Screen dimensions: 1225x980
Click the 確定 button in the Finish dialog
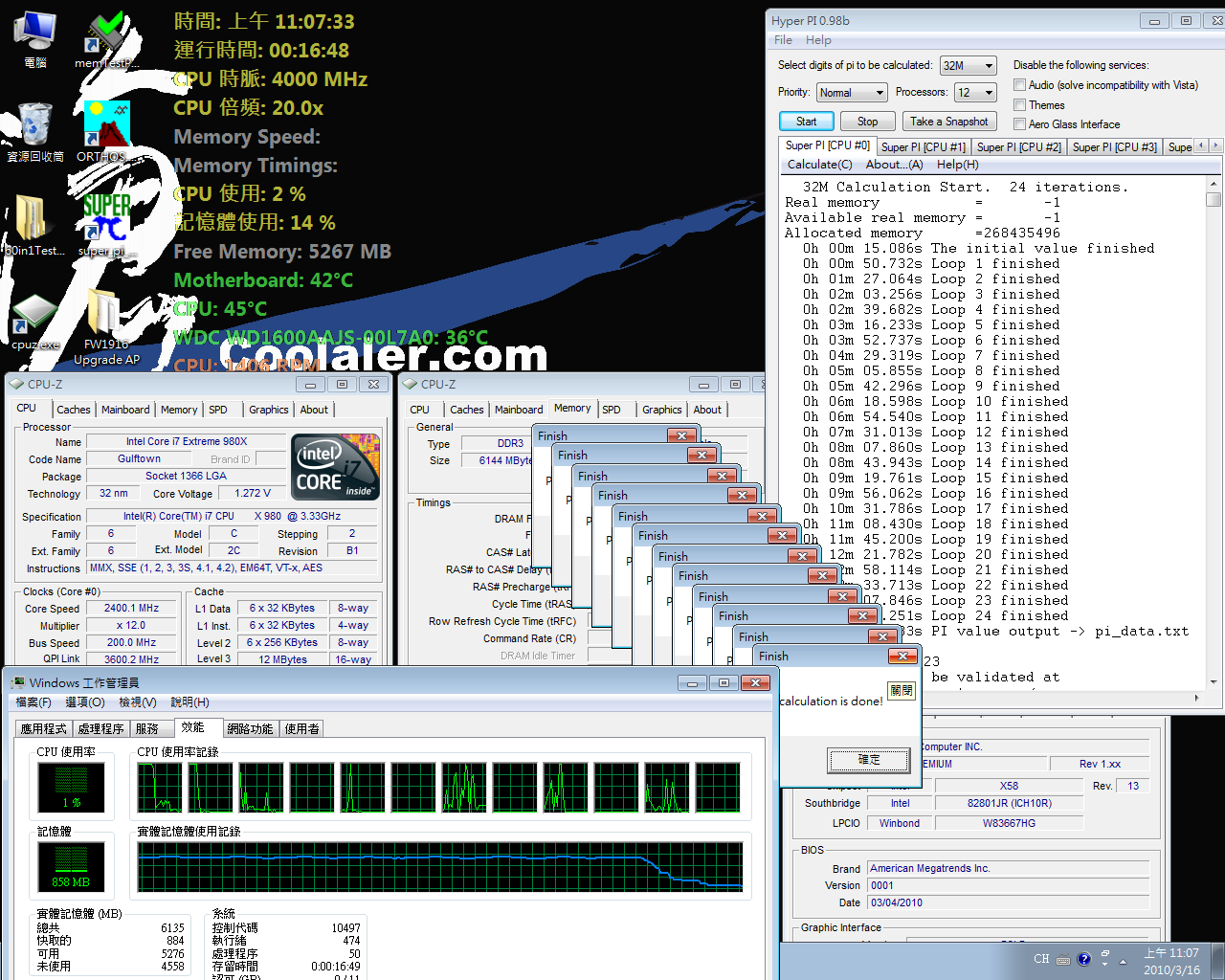(868, 760)
